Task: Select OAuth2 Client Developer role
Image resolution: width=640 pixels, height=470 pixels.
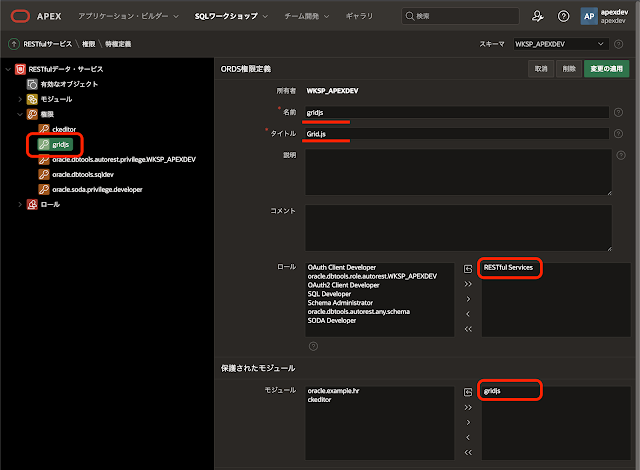Action: point(343,285)
